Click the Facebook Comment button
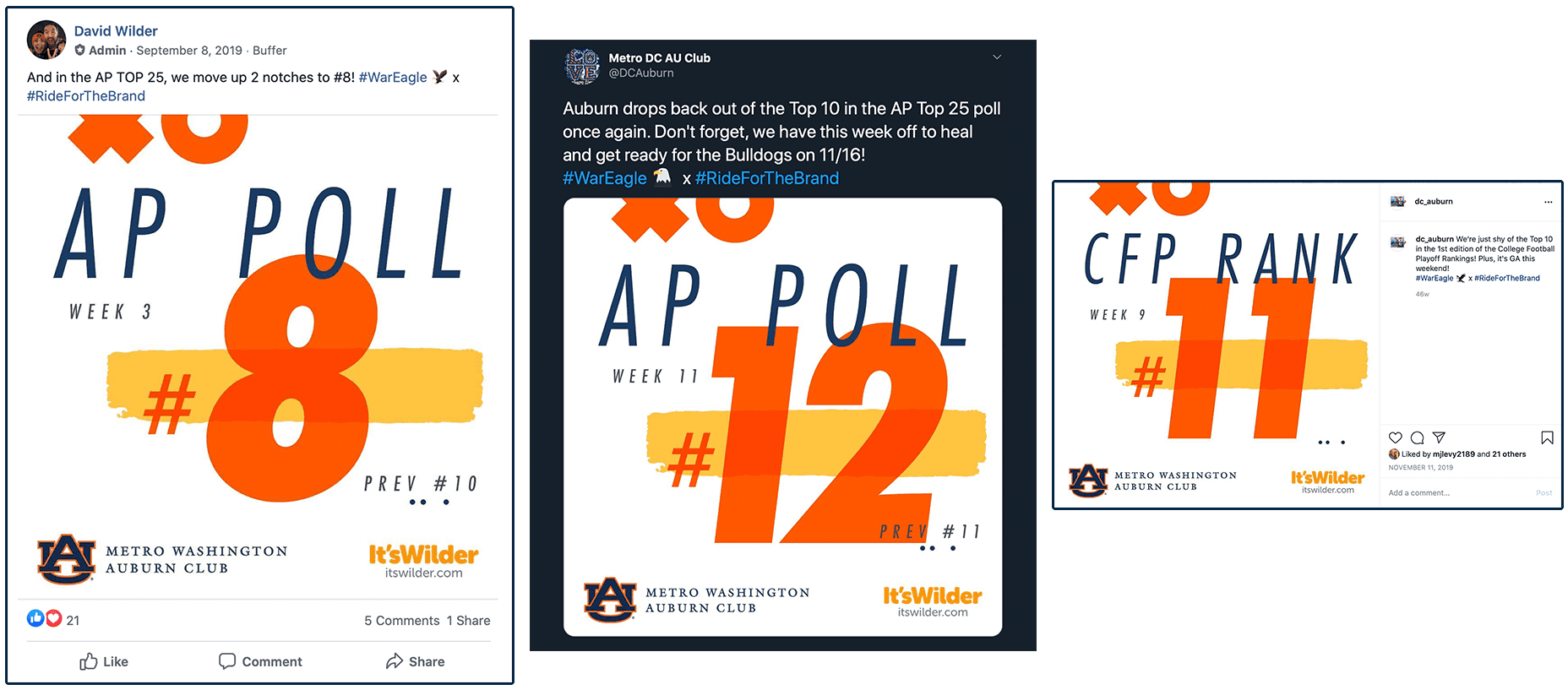 tap(260, 661)
